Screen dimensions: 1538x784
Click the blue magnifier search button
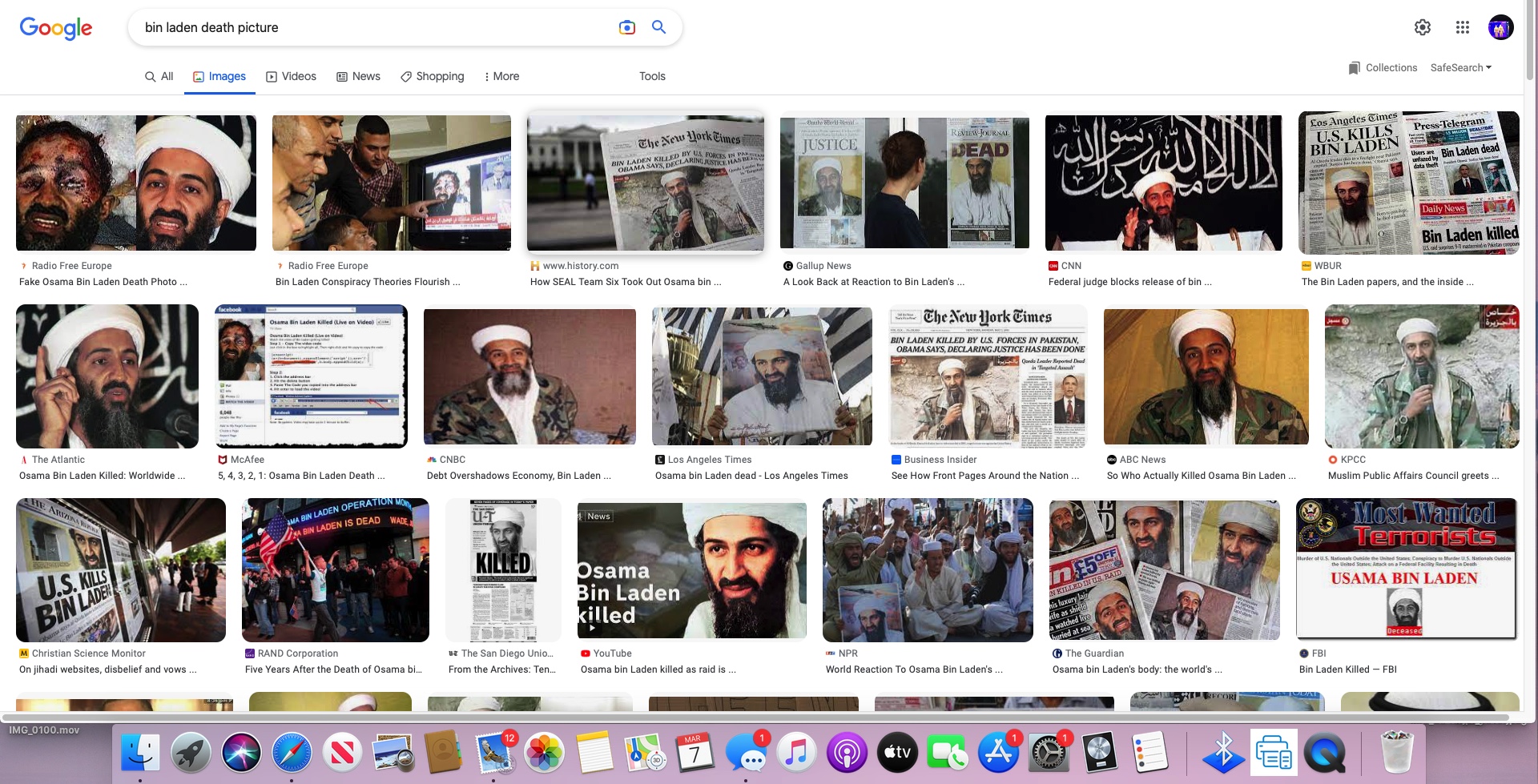pyautogui.click(x=658, y=27)
